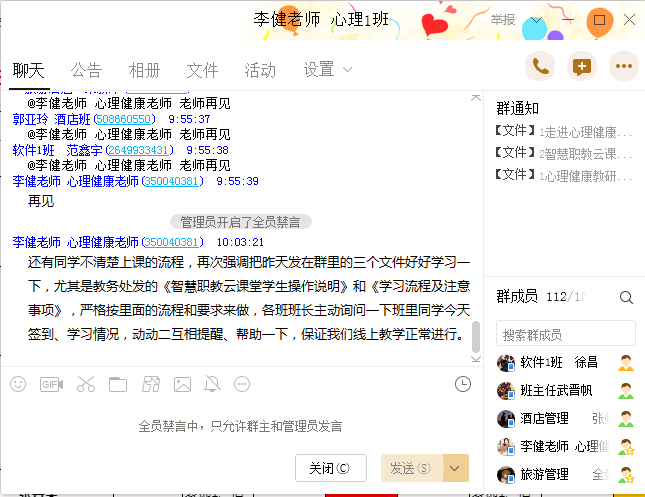Open the three-dots more options button
Screen dimensions: 645x497
(624, 66)
